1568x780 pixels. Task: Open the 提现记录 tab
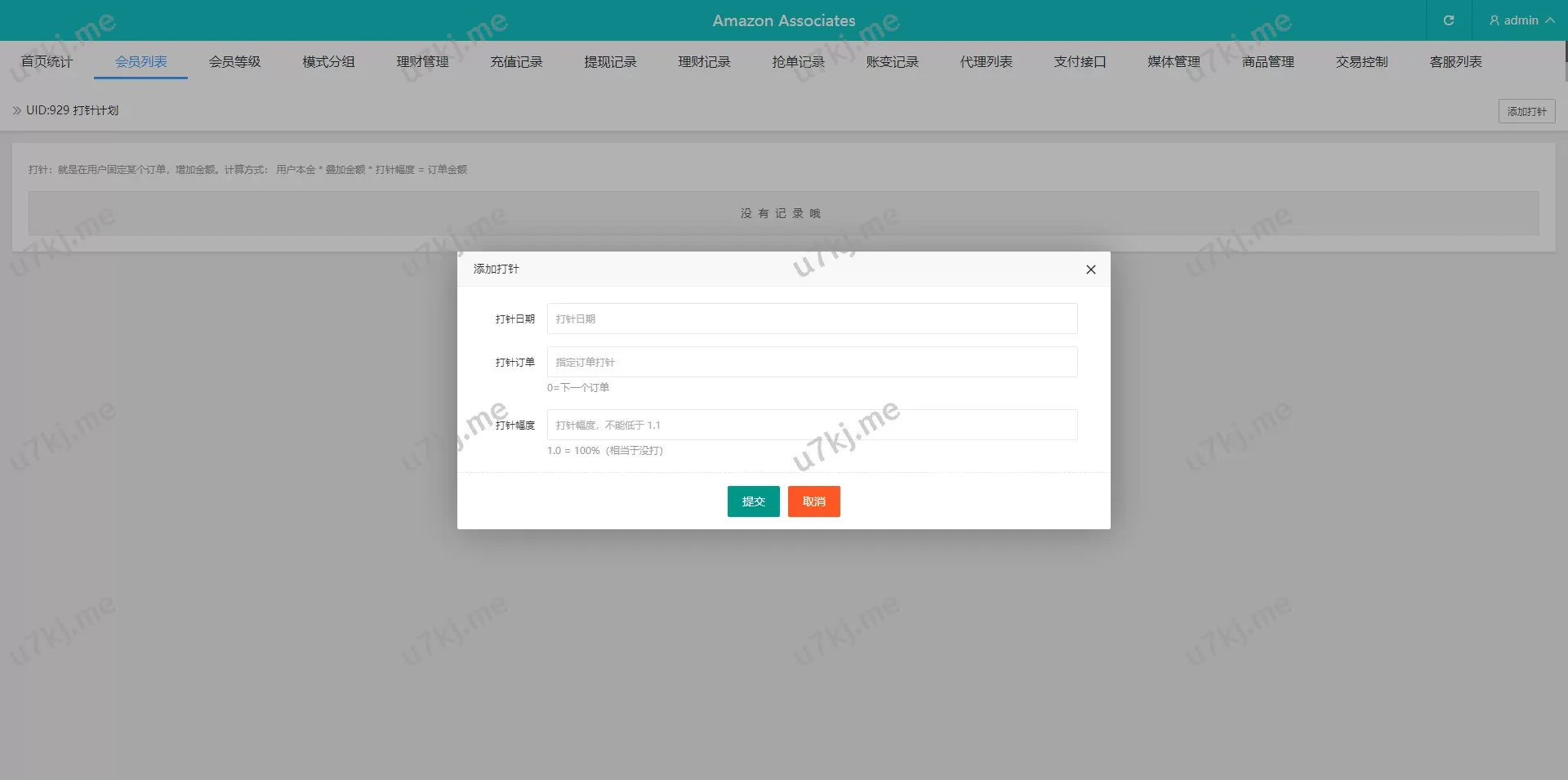click(610, 62)
